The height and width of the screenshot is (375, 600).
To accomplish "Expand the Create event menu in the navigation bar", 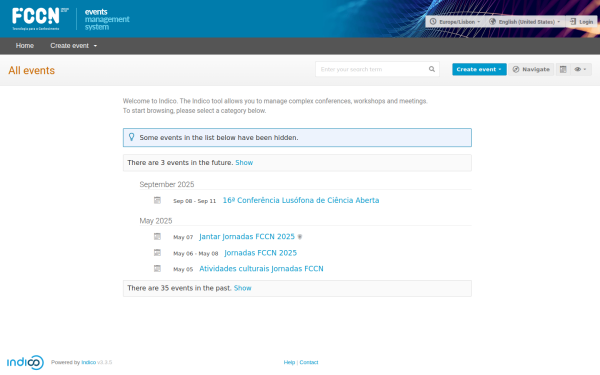I will [x=73, y=46].
